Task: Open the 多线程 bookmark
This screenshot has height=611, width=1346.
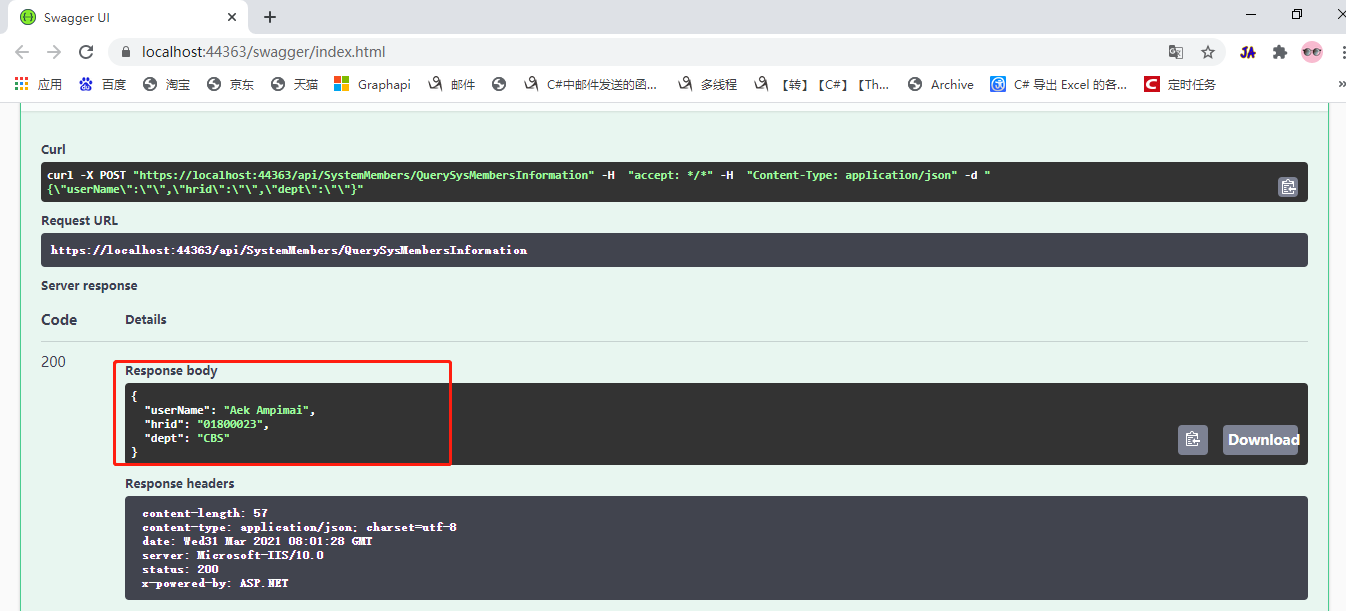Action: pyautogui.click(x=707, y=84)
